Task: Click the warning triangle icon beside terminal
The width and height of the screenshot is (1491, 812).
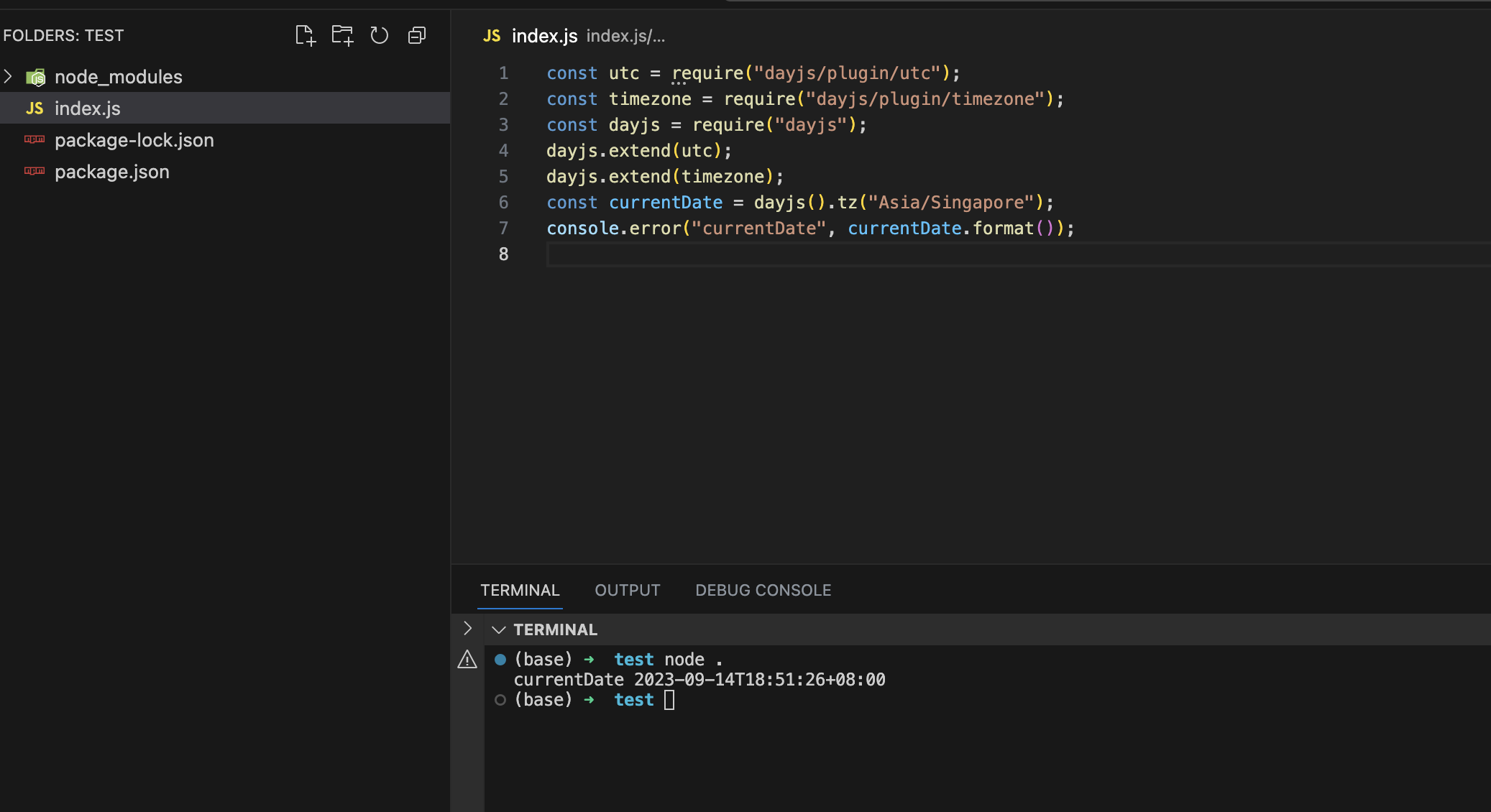Action: click(x=467, y=660)
